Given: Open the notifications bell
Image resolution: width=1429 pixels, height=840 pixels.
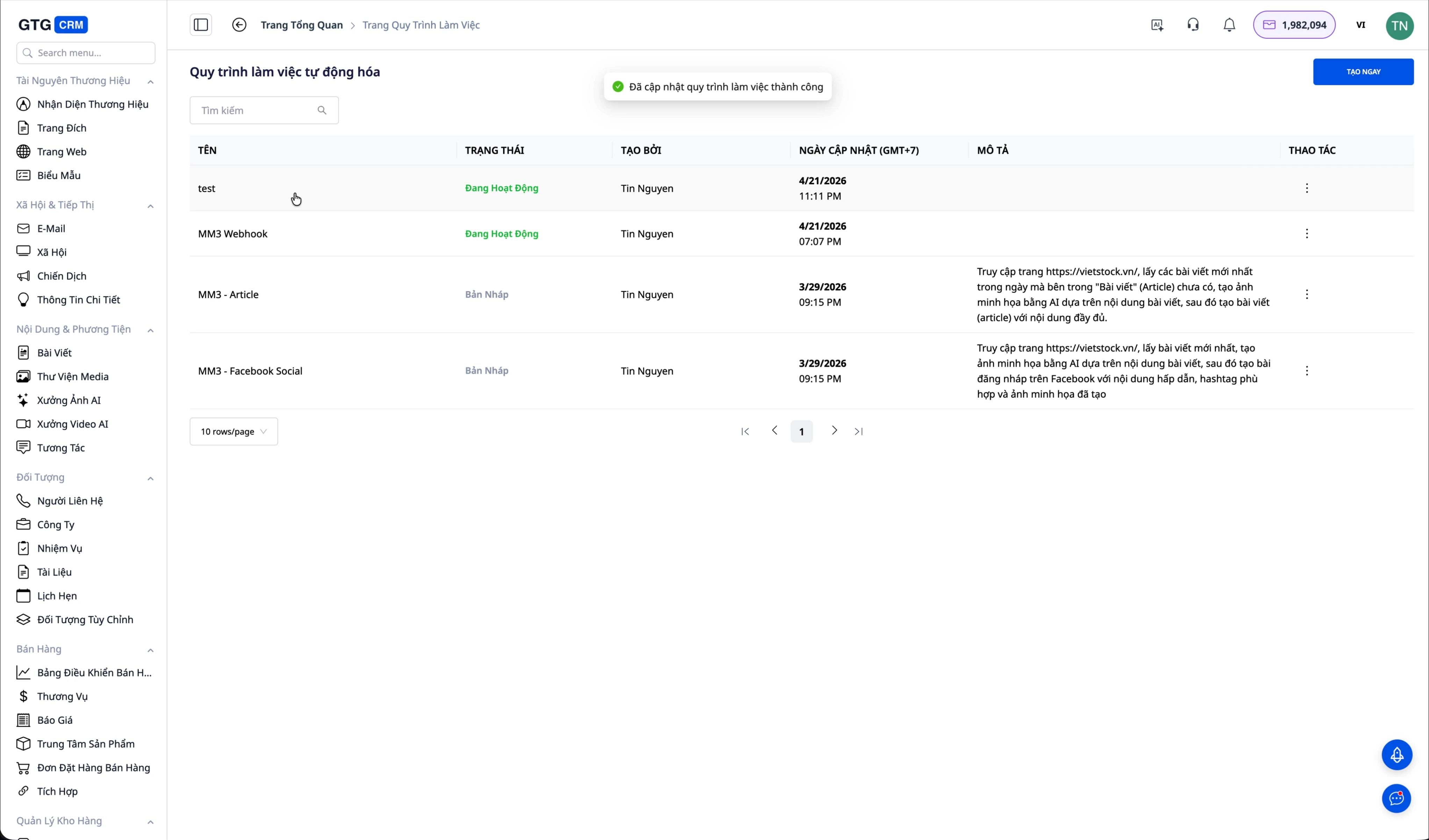Looking at the screenshot, I should 1229,25.
